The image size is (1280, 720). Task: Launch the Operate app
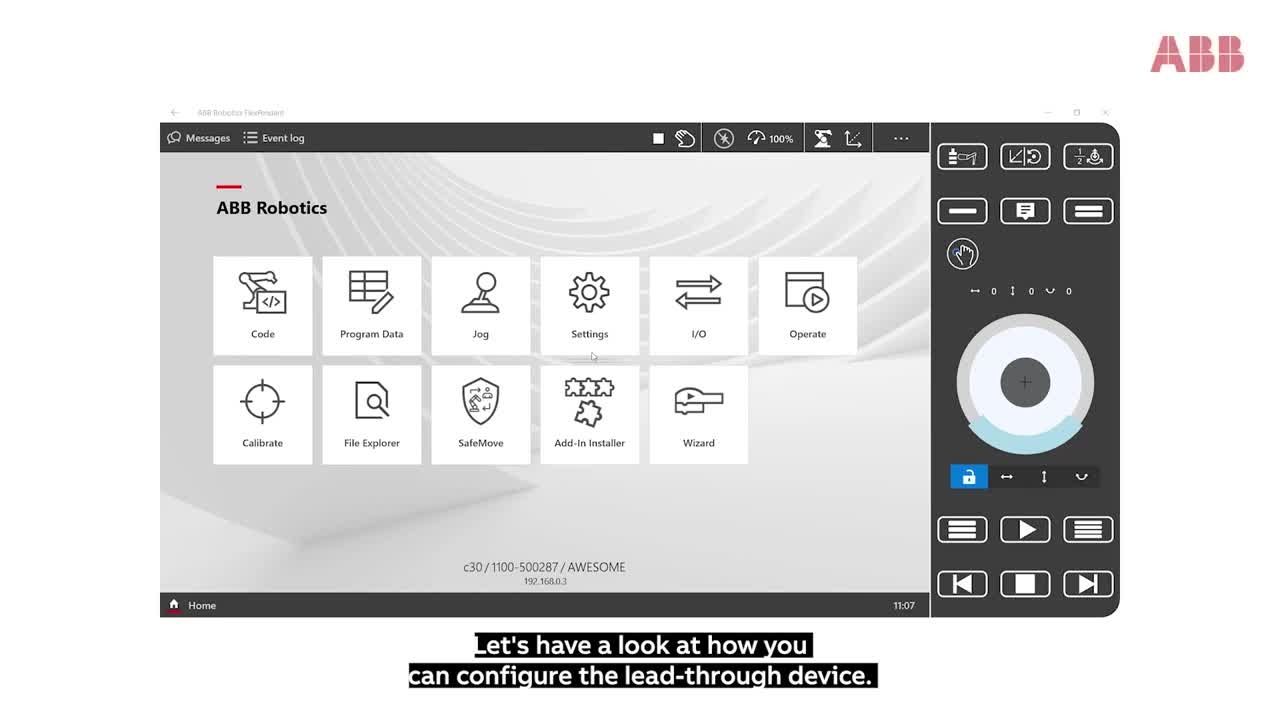click(x=808, y=306)
